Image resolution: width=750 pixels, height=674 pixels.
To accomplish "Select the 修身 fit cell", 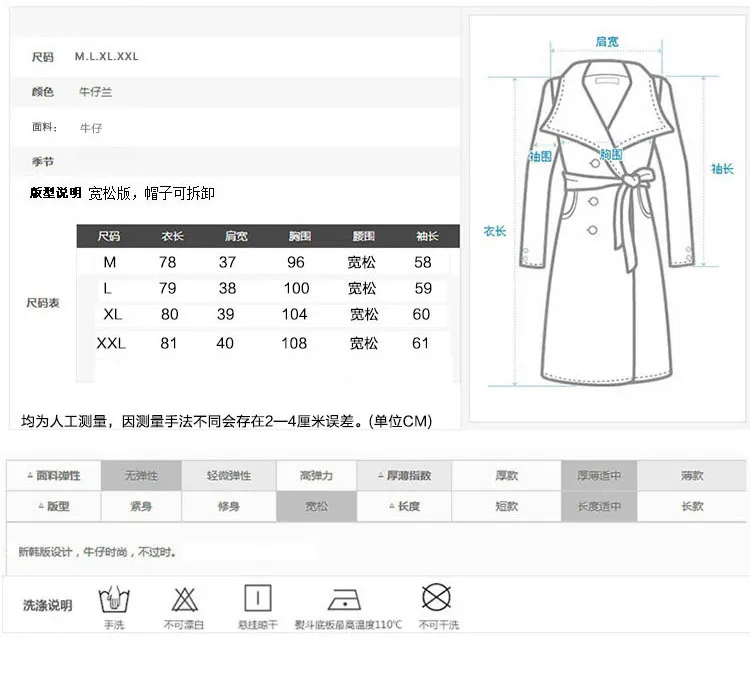I will [x=229, y=506].
